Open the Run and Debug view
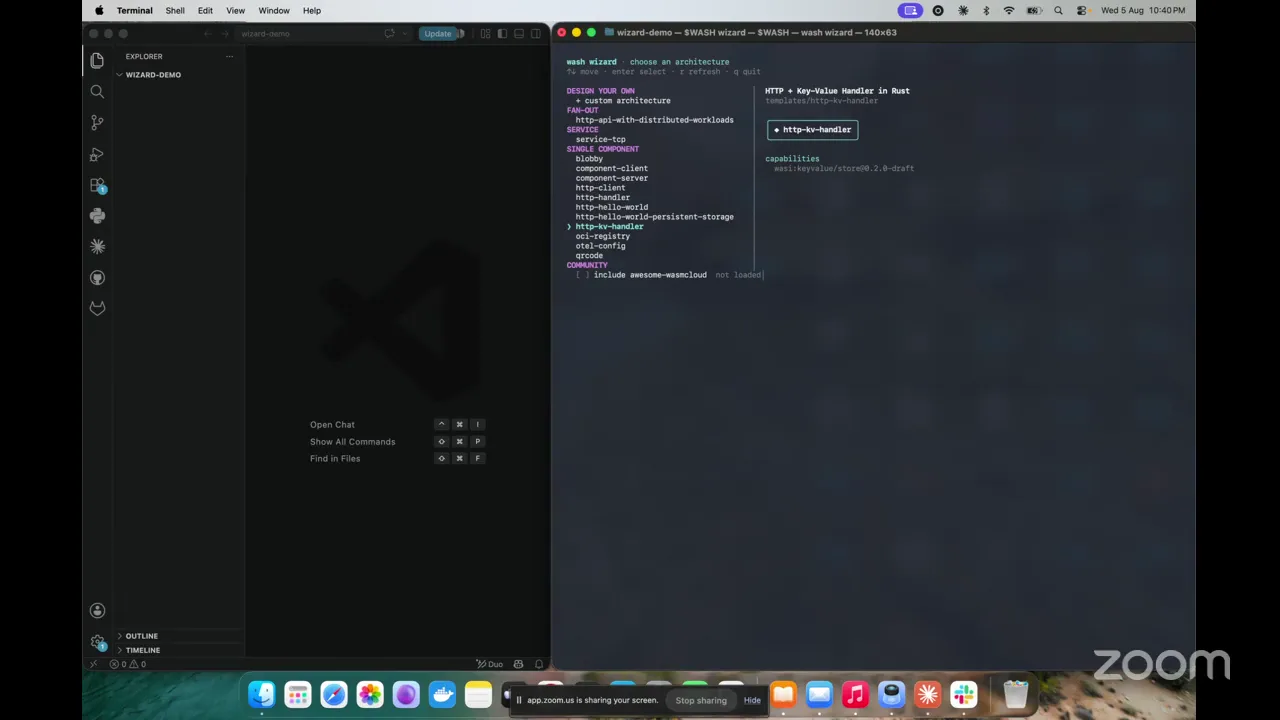The image size is (1280, 720). tap(97, 154)
